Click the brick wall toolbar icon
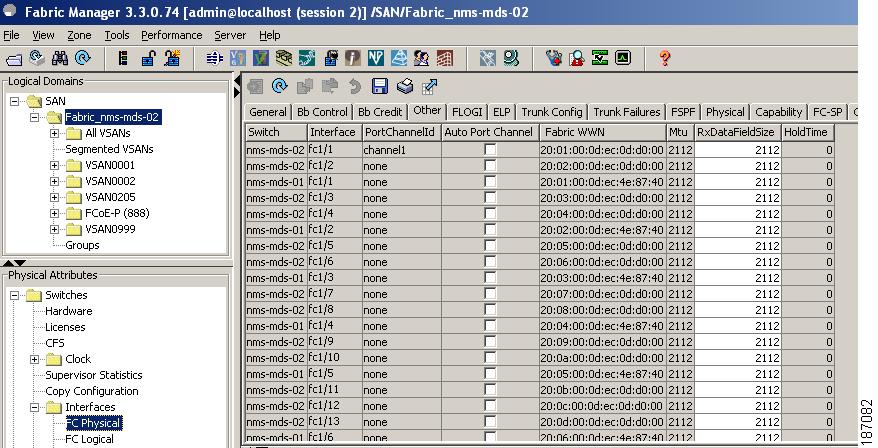878x448 pixels. (x=445, y=58)
